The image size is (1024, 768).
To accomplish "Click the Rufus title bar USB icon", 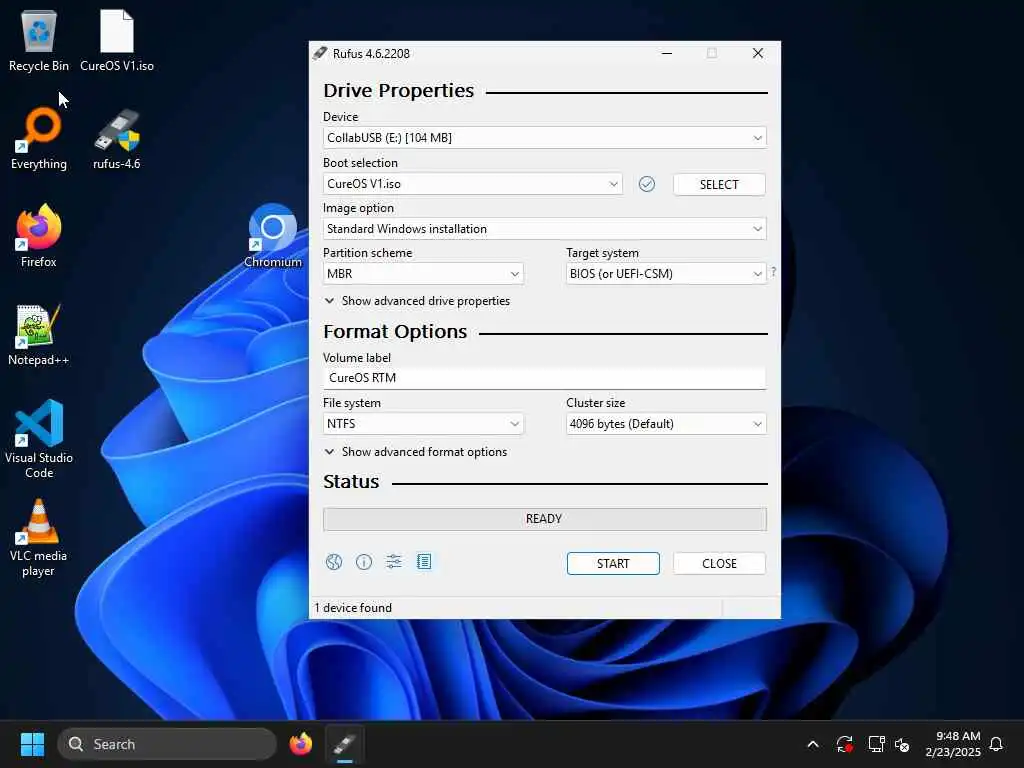I will coord(319,54).
